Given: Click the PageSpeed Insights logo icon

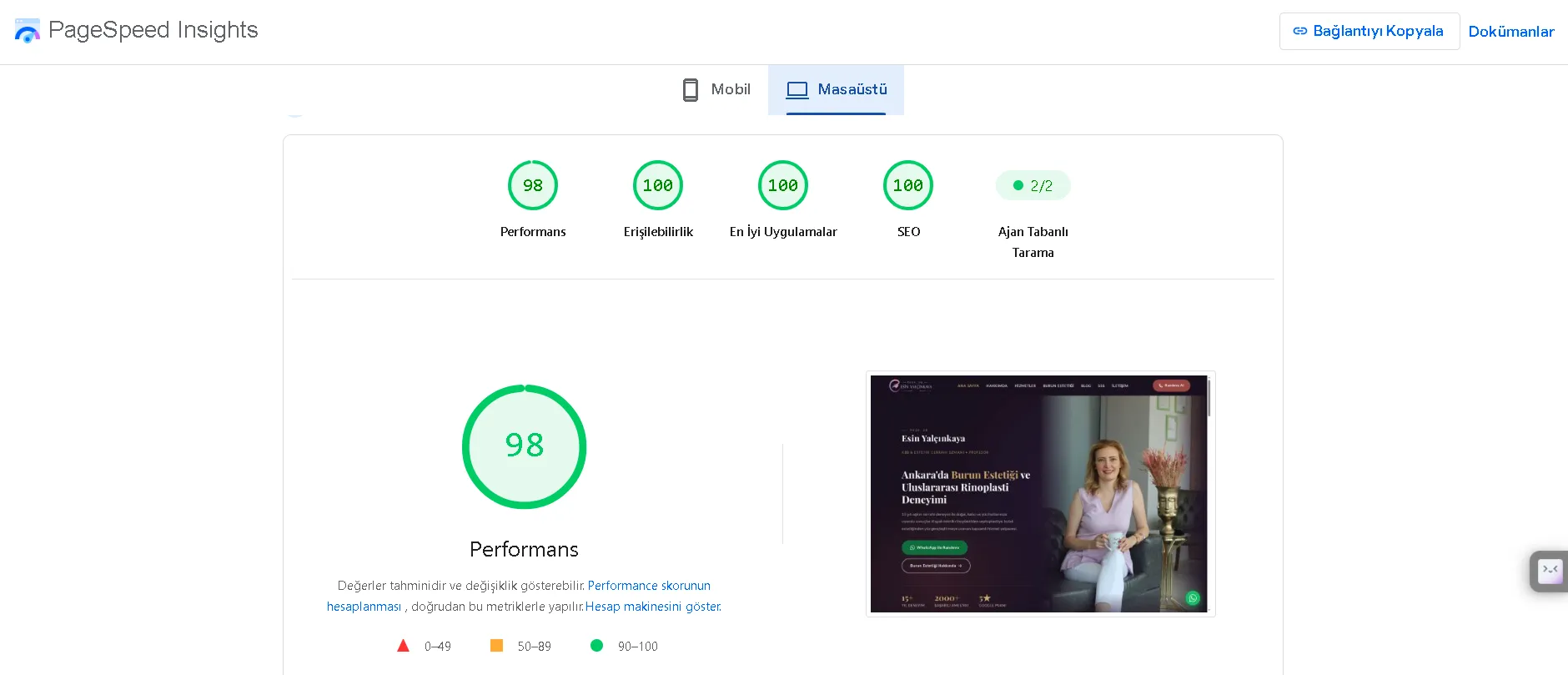Looking at the screenshot, I should 28,31.
